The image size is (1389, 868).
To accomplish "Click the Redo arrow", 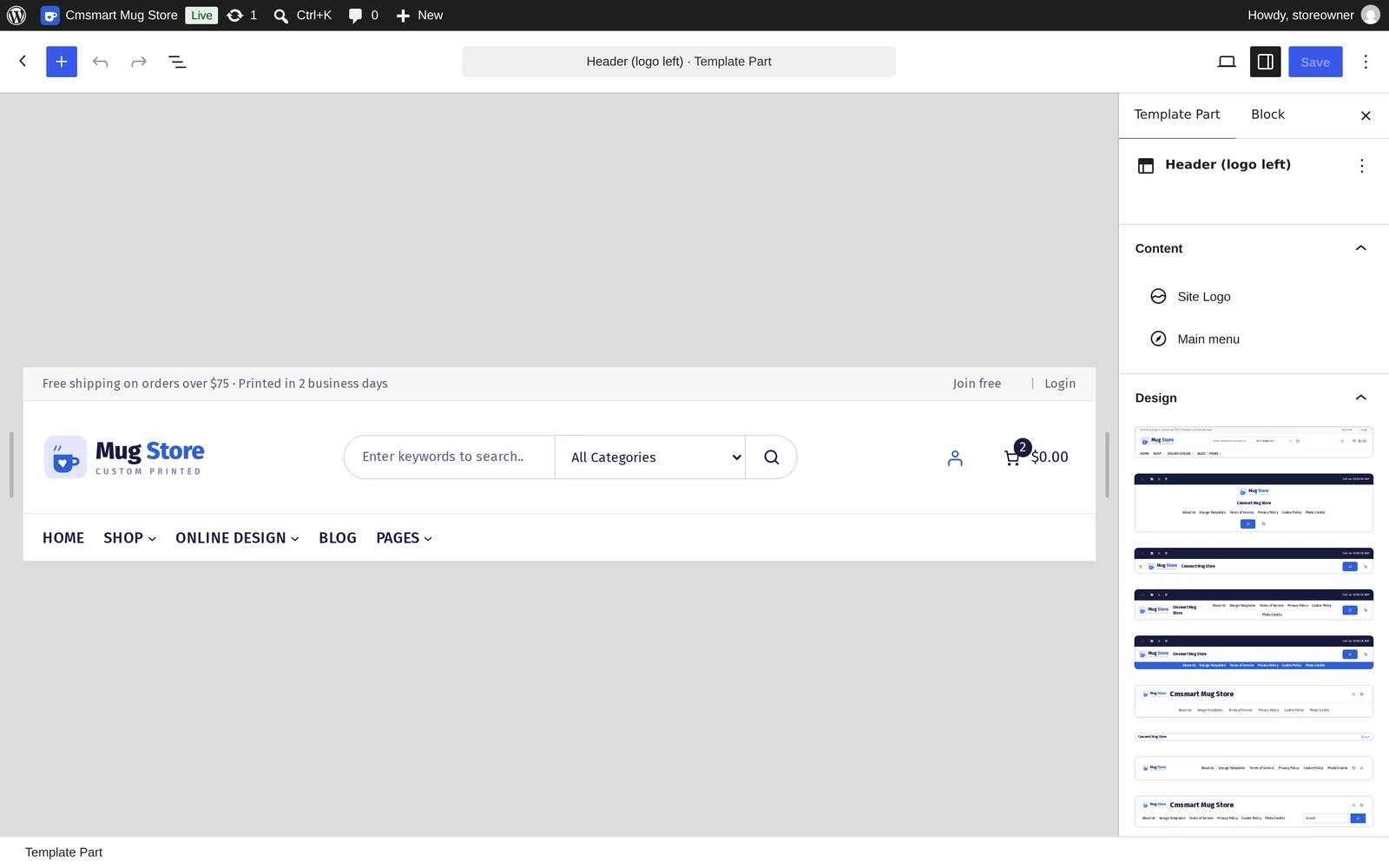I will pos(139,62).
